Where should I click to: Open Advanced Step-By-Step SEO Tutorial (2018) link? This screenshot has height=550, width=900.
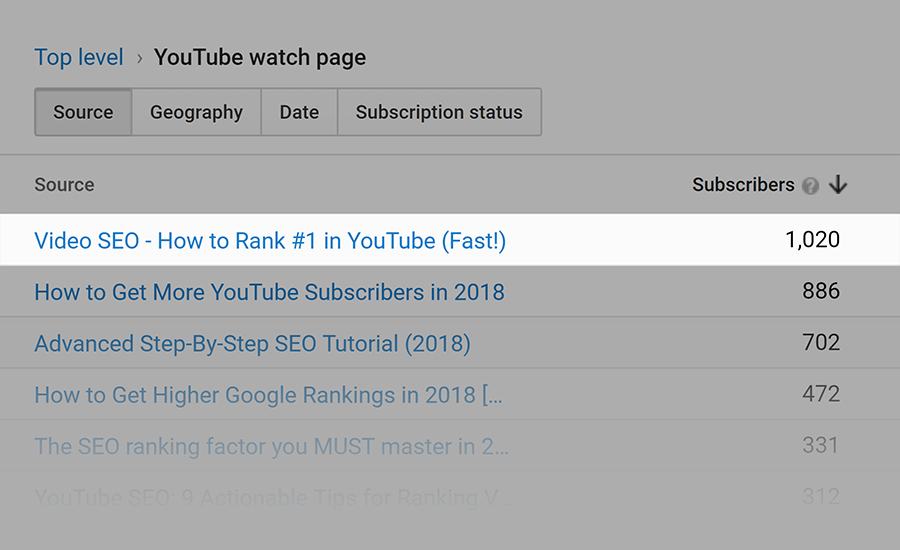tap(252, 344)
